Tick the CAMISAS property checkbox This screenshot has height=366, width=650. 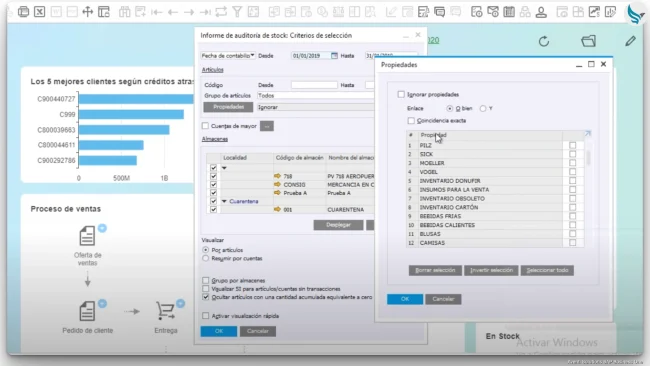pyautogui.click(x=572, y=242)
